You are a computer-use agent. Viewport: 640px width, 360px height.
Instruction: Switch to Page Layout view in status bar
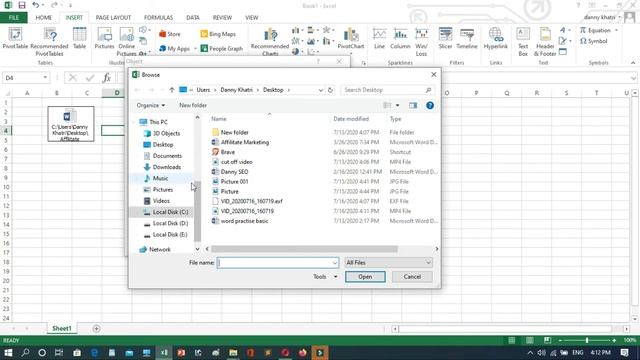tap(529, 340)
